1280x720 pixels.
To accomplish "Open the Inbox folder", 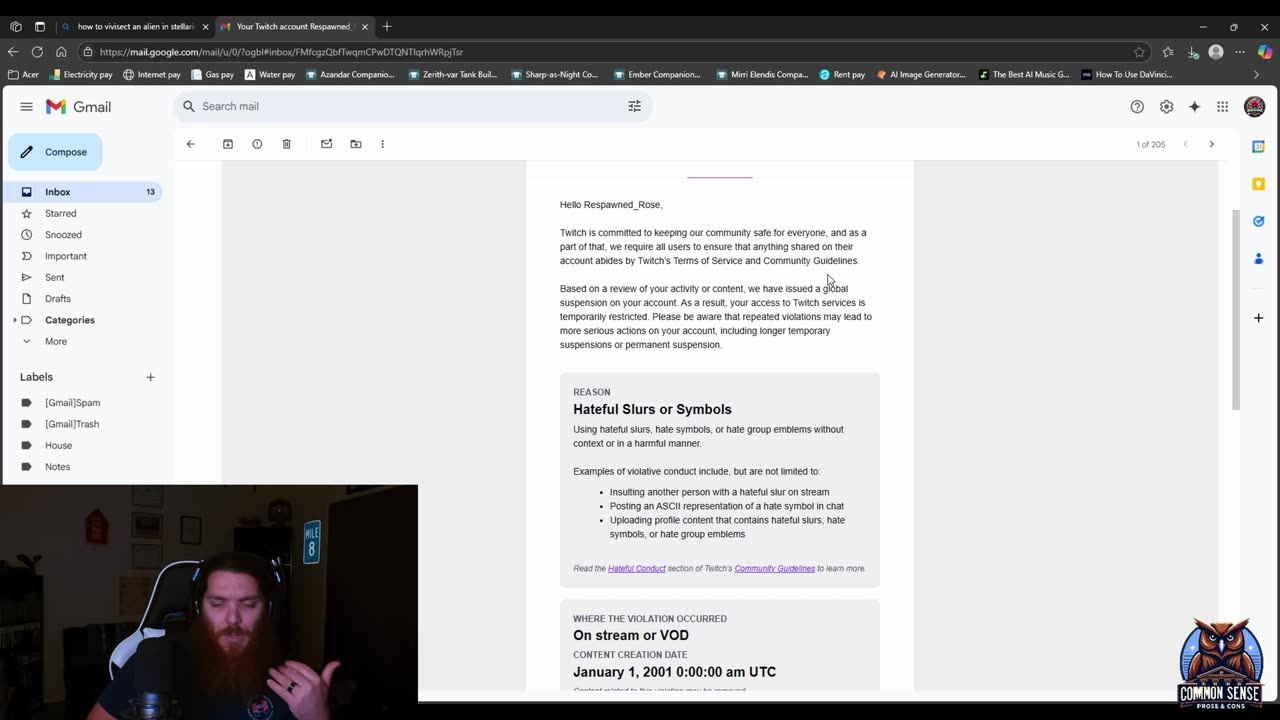I will tap(83, 192).
